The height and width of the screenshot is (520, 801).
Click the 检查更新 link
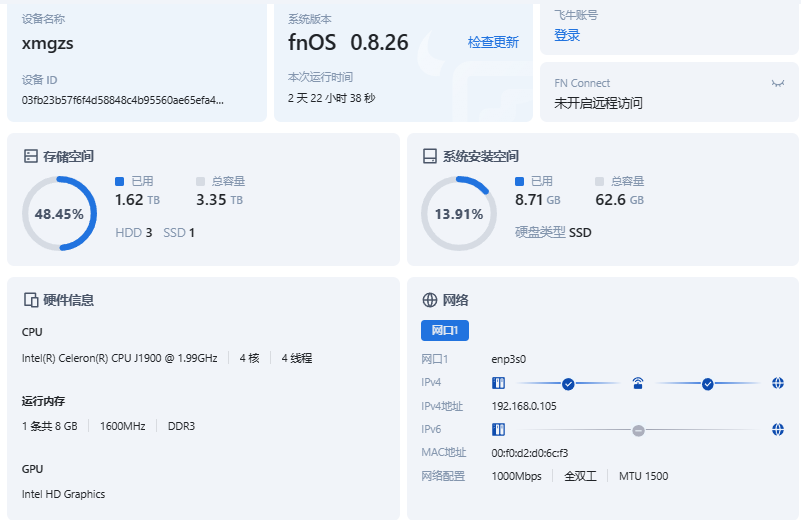click(493, 42)
